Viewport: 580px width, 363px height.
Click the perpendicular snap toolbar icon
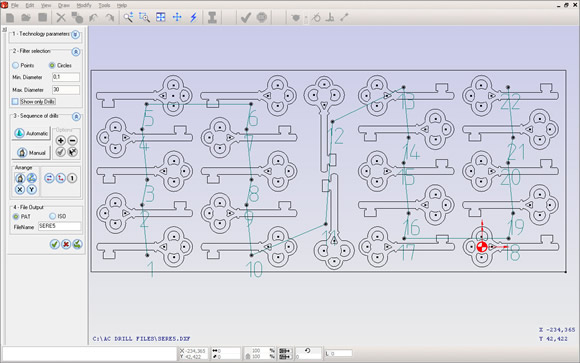point(330,17)
